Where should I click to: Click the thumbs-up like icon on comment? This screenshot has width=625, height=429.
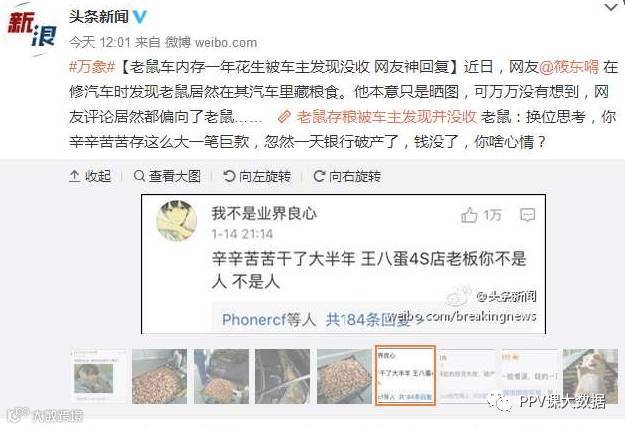pyautogui.click(x=469, y=215)
